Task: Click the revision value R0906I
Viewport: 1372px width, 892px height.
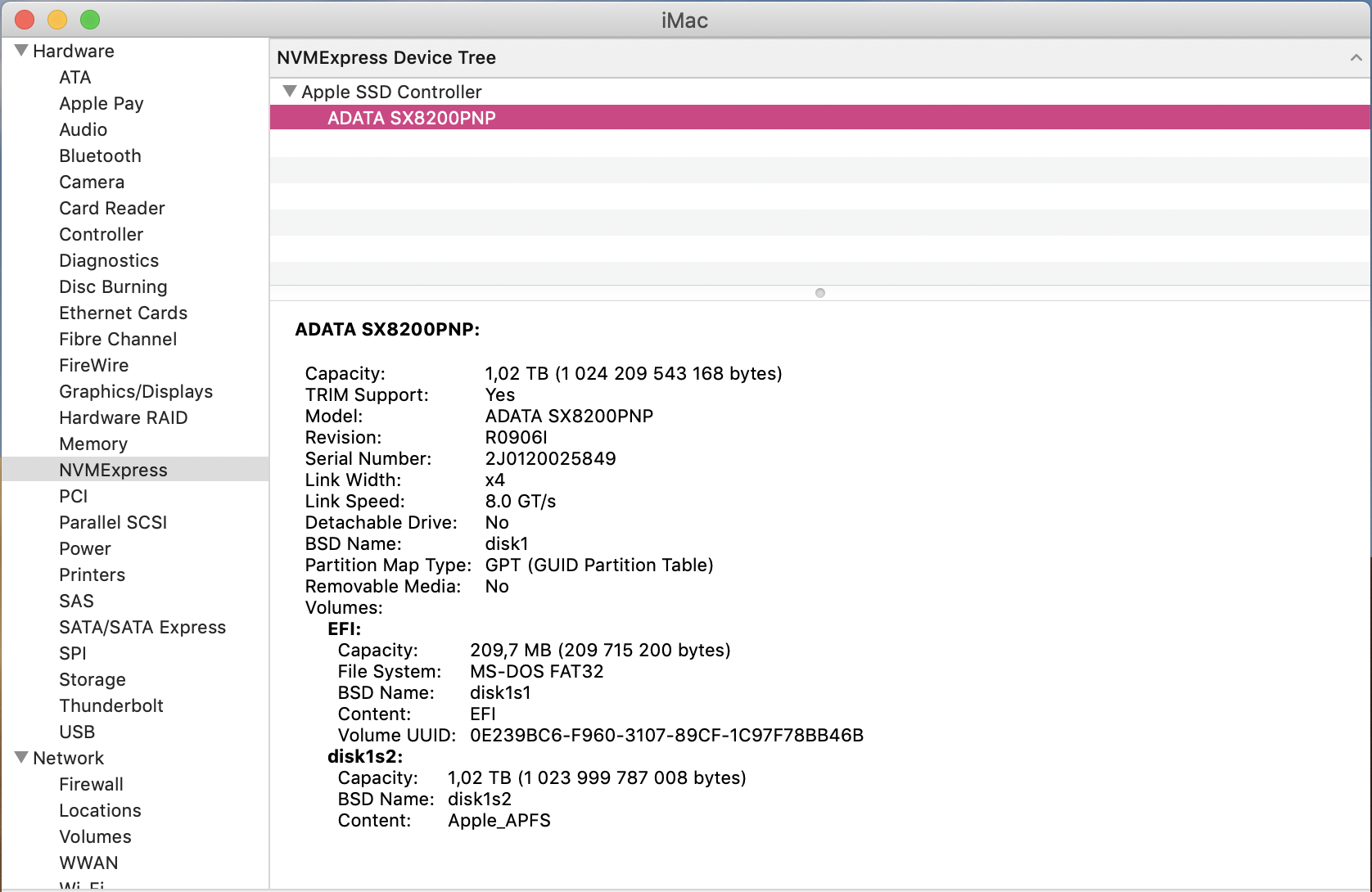Action: click(517, 437)
